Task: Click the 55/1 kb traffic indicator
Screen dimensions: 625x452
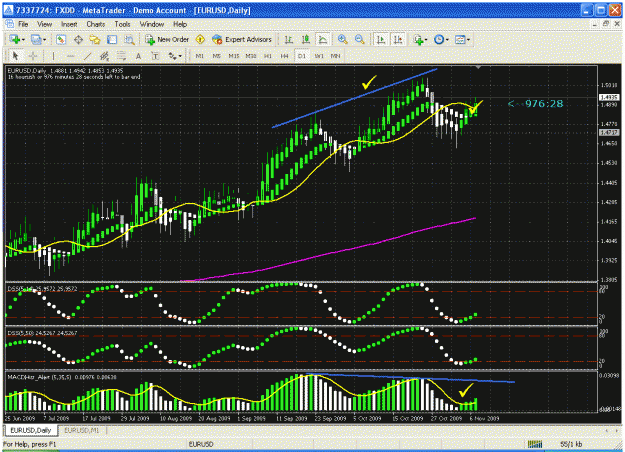Action: (571, 444)
